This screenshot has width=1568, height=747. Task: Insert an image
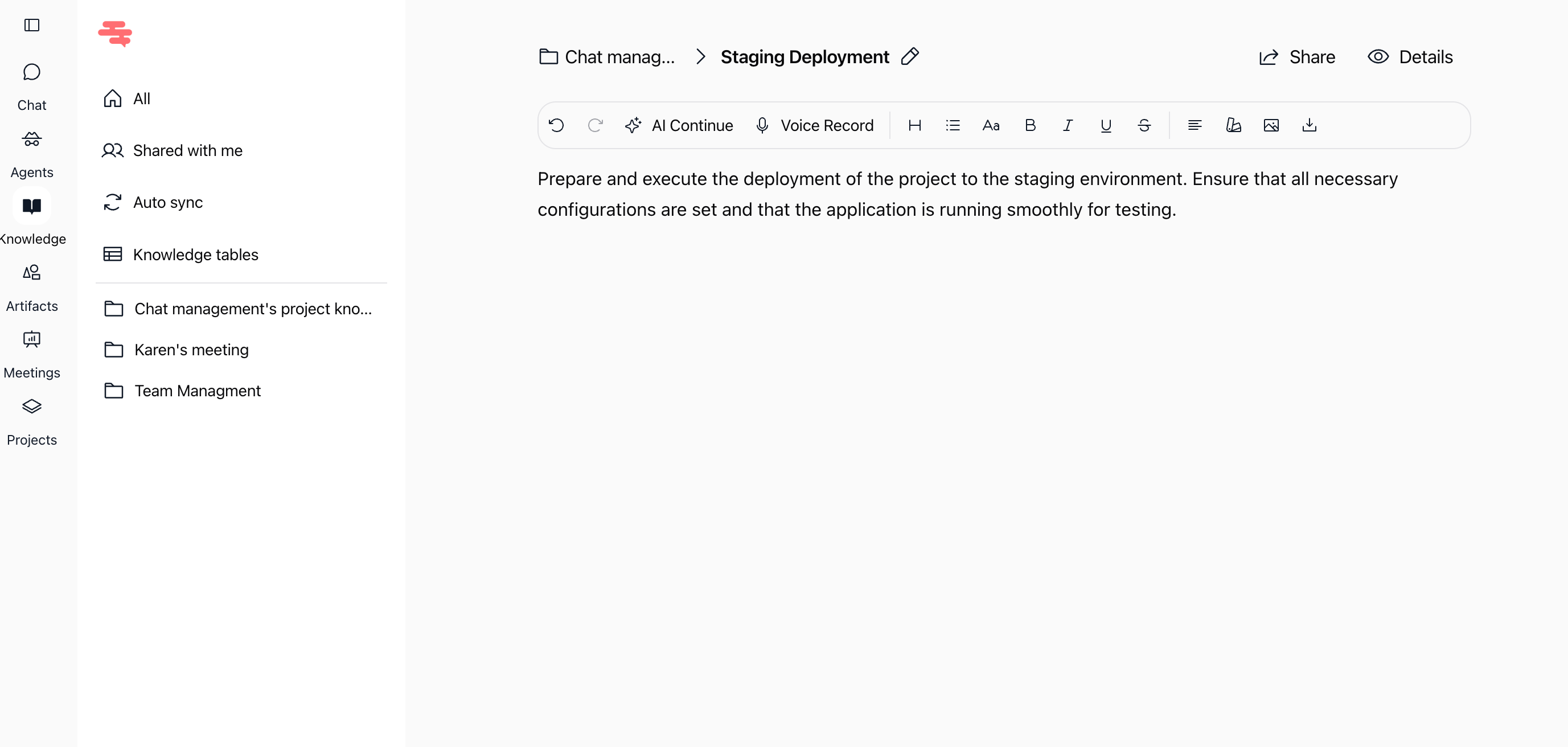(x=1271, y=125)
